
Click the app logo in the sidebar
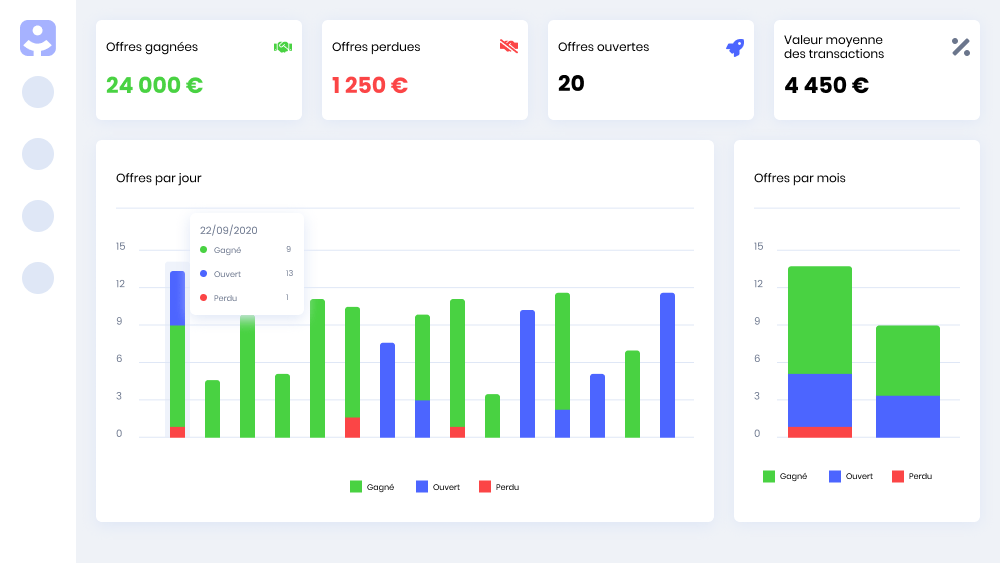pos(38,38)
